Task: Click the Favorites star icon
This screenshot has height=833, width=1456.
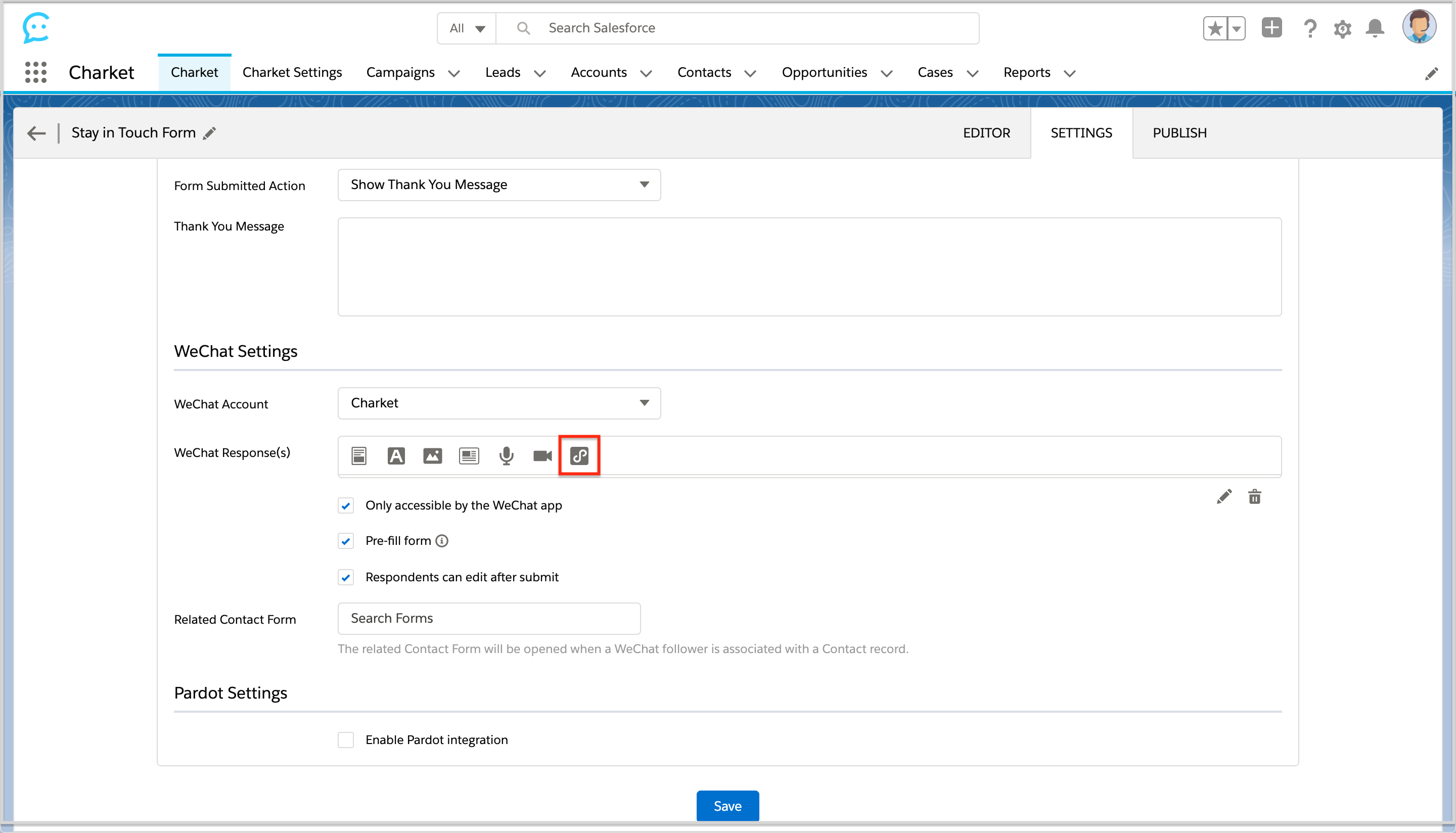Action: coord(1215,28)
